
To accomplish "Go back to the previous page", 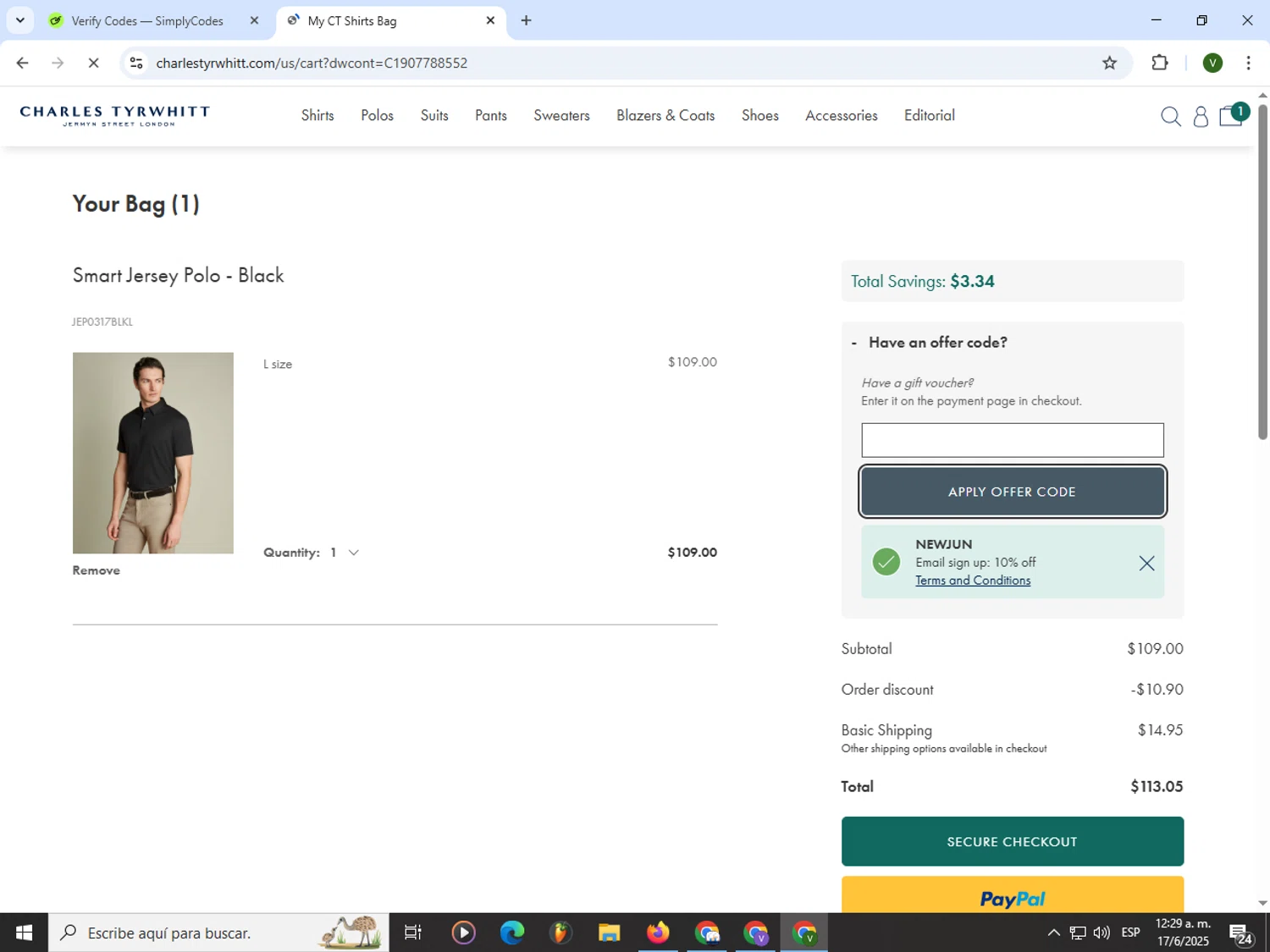I will 23,63.
